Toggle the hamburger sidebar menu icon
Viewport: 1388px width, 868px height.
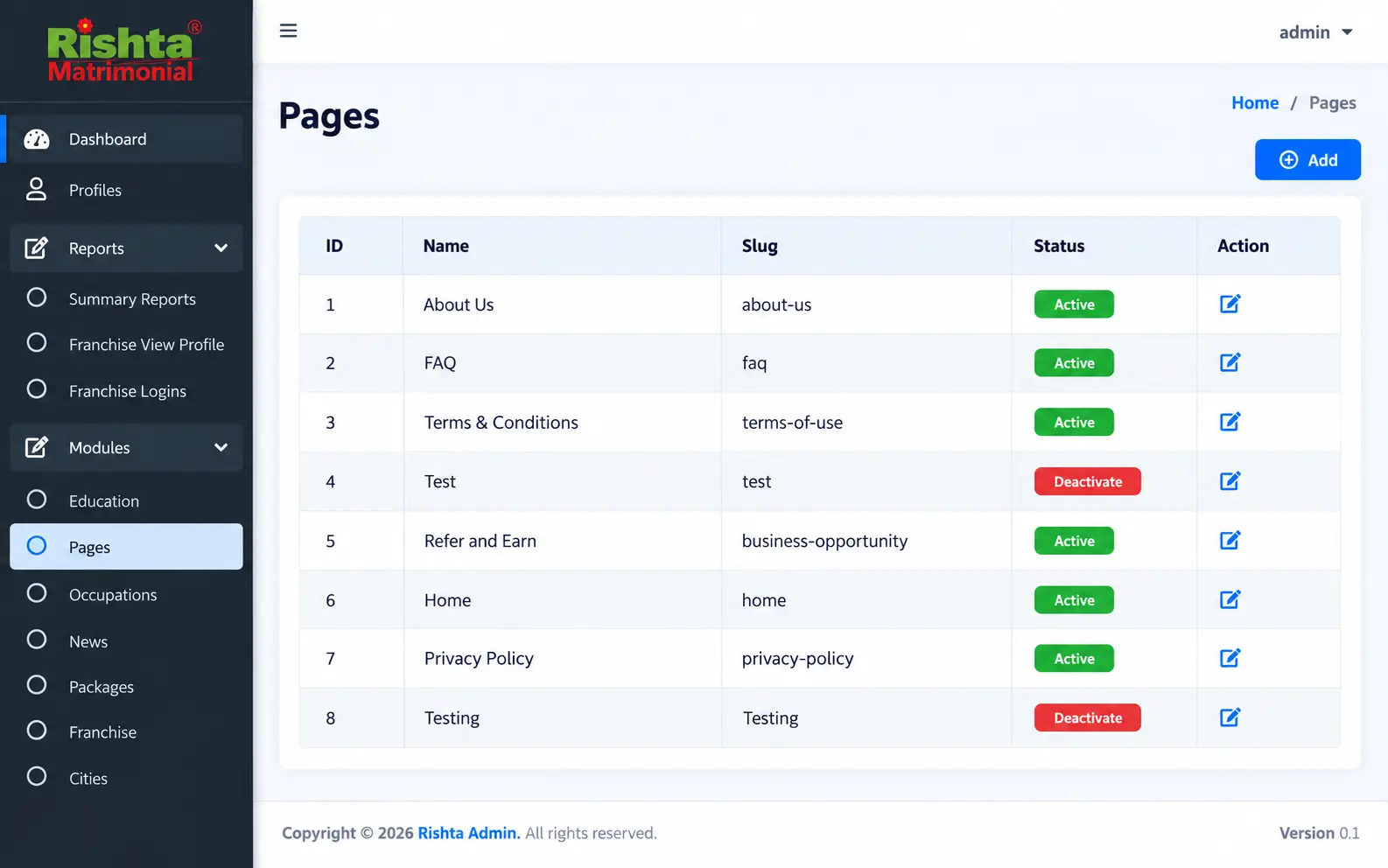click(288, 31)
